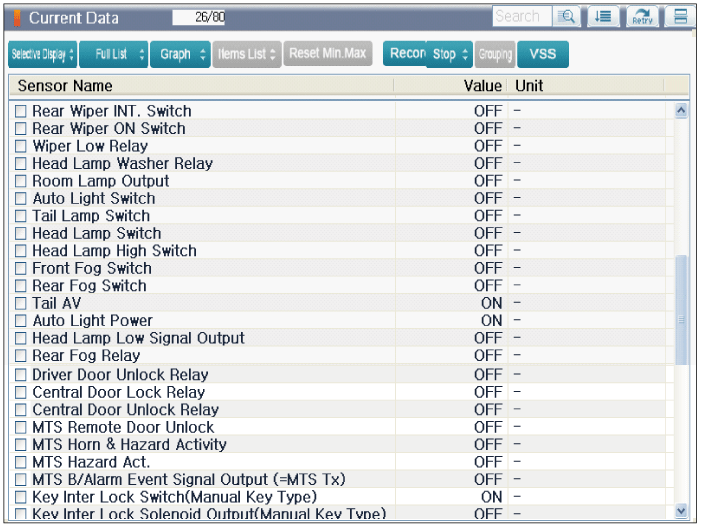The width and height of the screenshot is (701, 527).
Task: Click the search magnifier icon
Action: point(566,17)
